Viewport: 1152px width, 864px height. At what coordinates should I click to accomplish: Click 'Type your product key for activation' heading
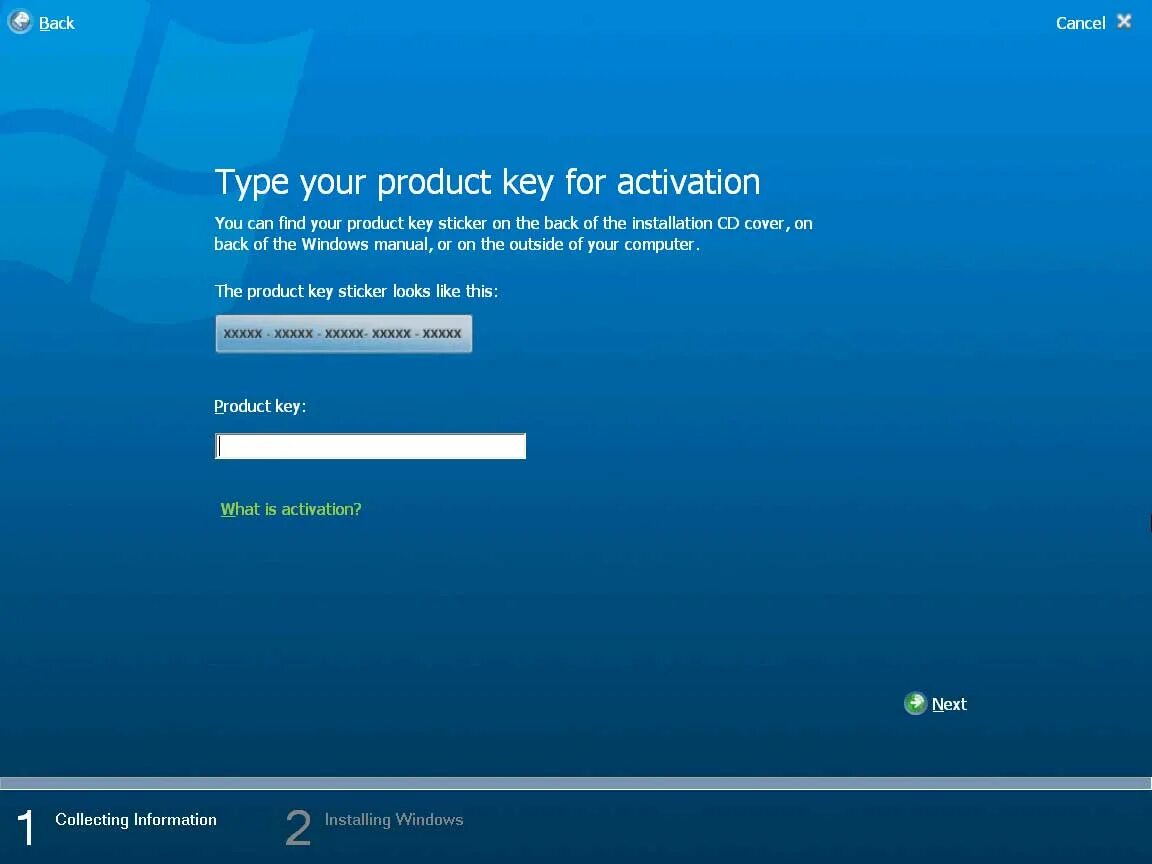pos(487,182)
